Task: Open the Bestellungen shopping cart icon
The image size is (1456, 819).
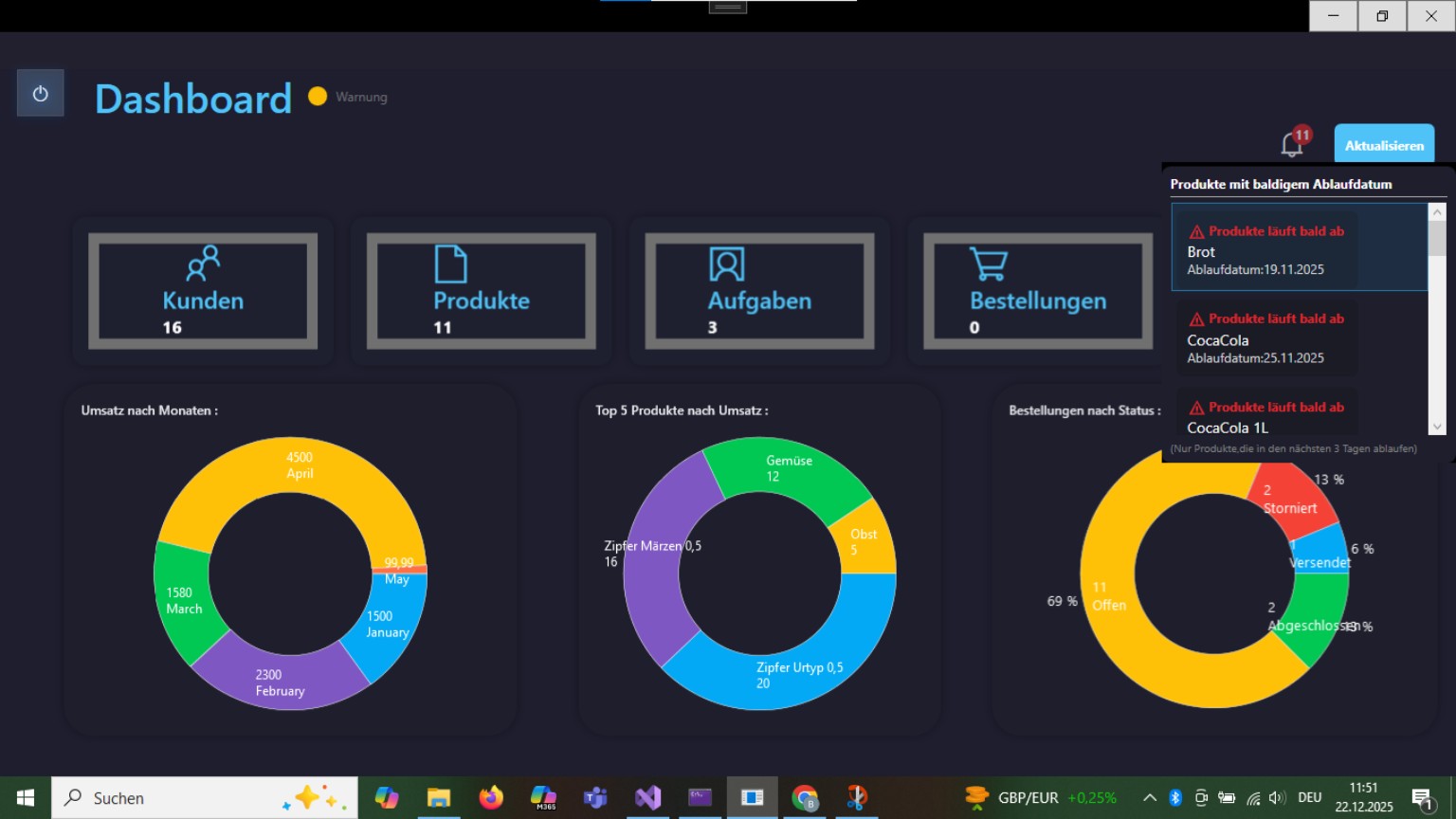Action: (x=988, y=264)
